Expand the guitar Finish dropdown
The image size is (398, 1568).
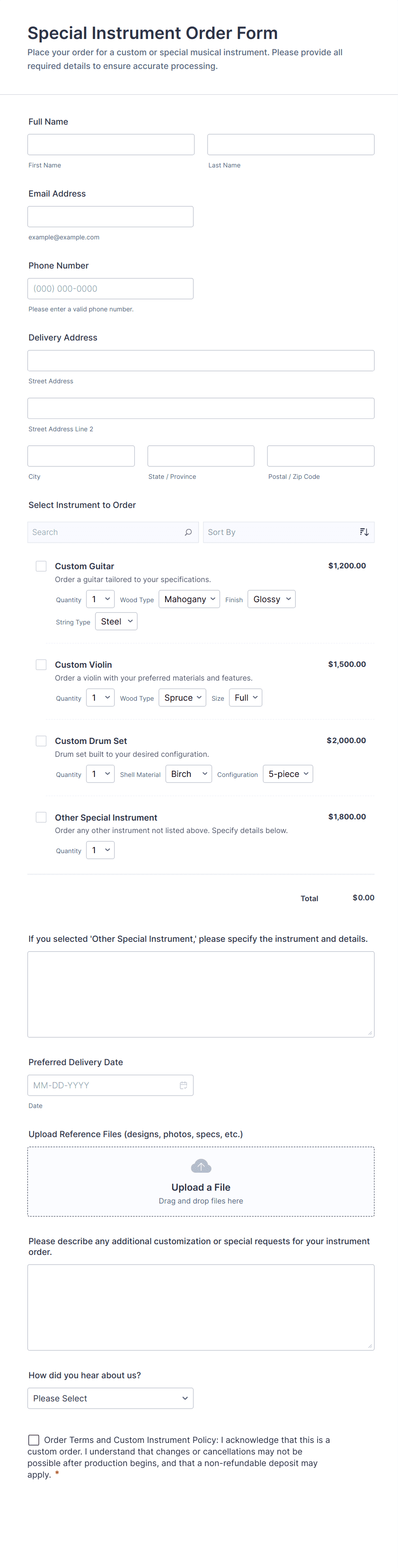pos(271,600)
